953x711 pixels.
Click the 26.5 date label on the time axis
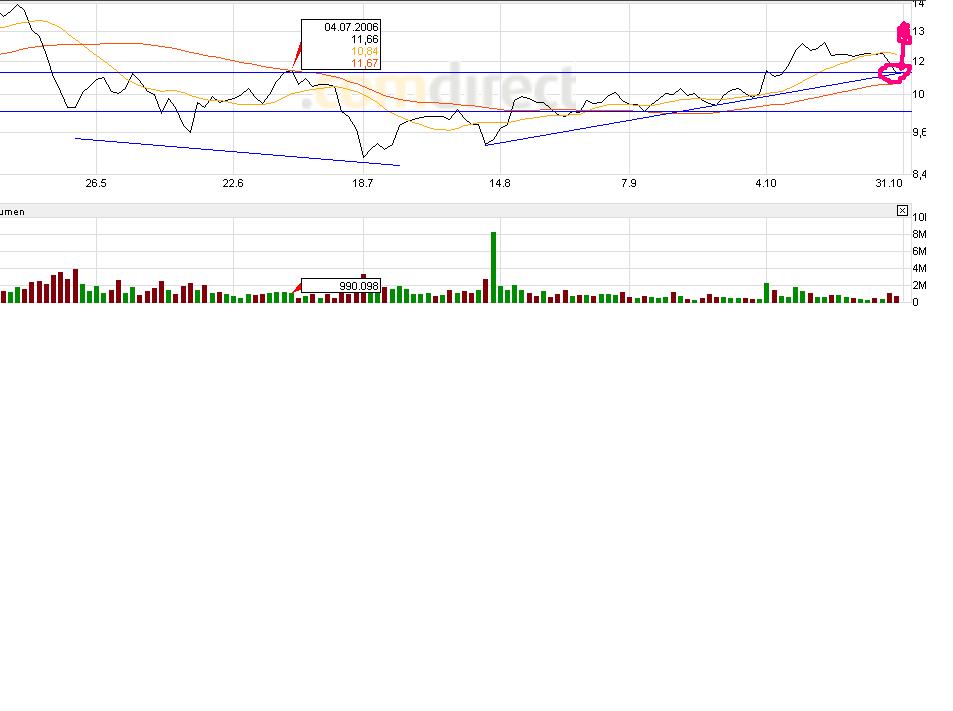[96, 183]
